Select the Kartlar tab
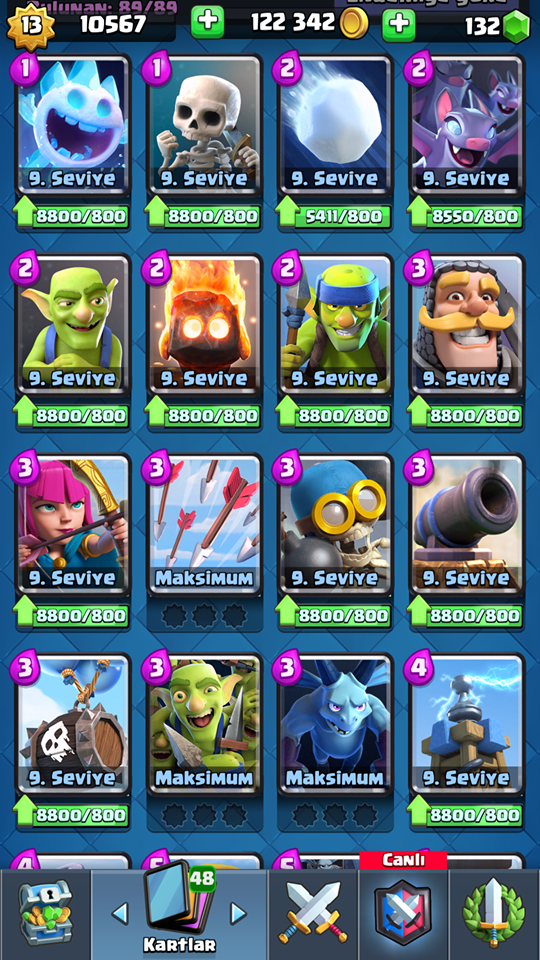This screenshot has width=540, height=960. (179, 913)
